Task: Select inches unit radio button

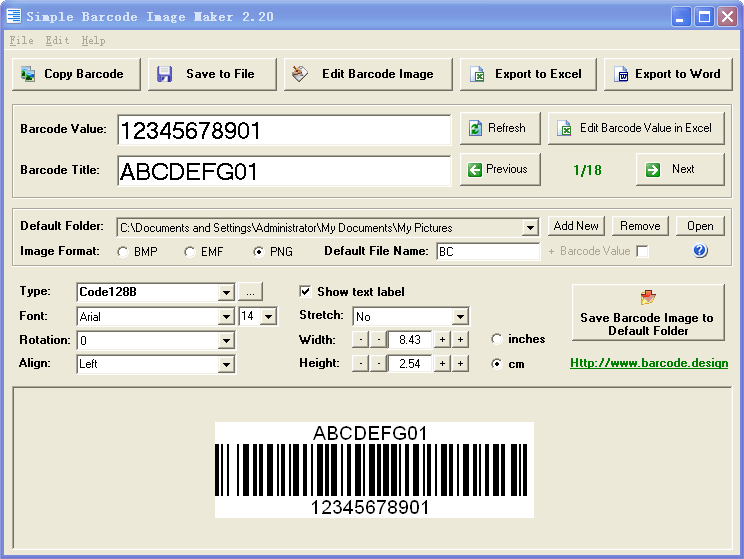Action: [497, 339]
